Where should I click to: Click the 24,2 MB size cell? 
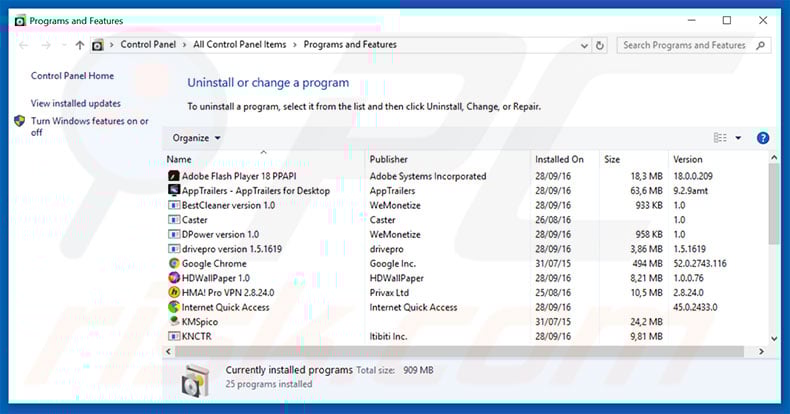pos(646,322)
